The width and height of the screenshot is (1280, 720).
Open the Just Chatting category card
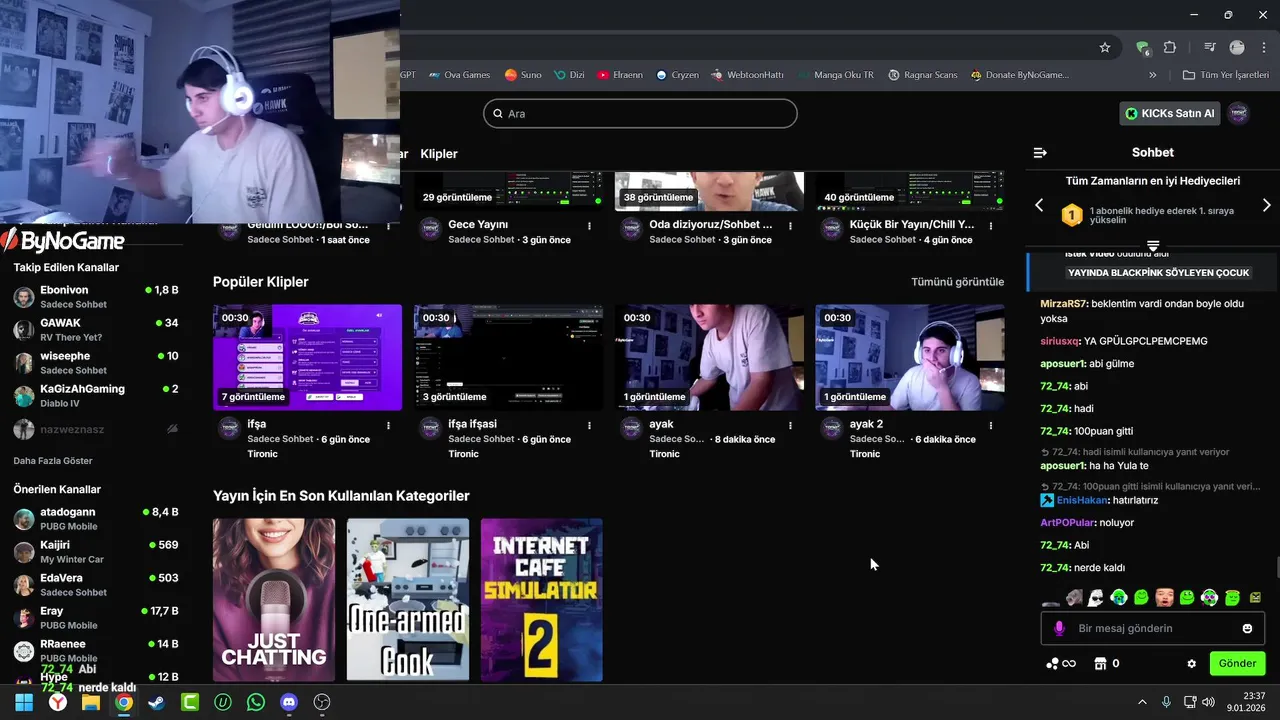[x=274, y=599]
